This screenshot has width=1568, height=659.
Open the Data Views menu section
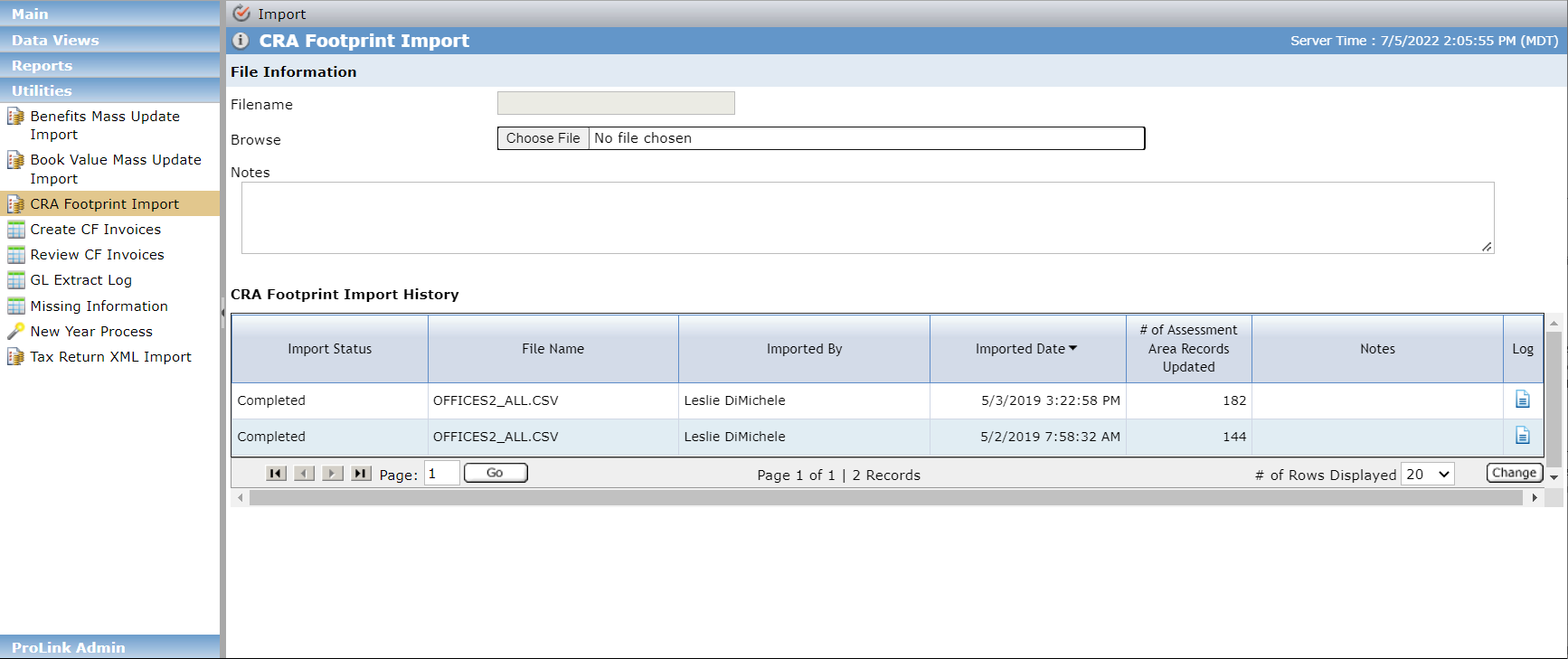(x=109, y=40)
